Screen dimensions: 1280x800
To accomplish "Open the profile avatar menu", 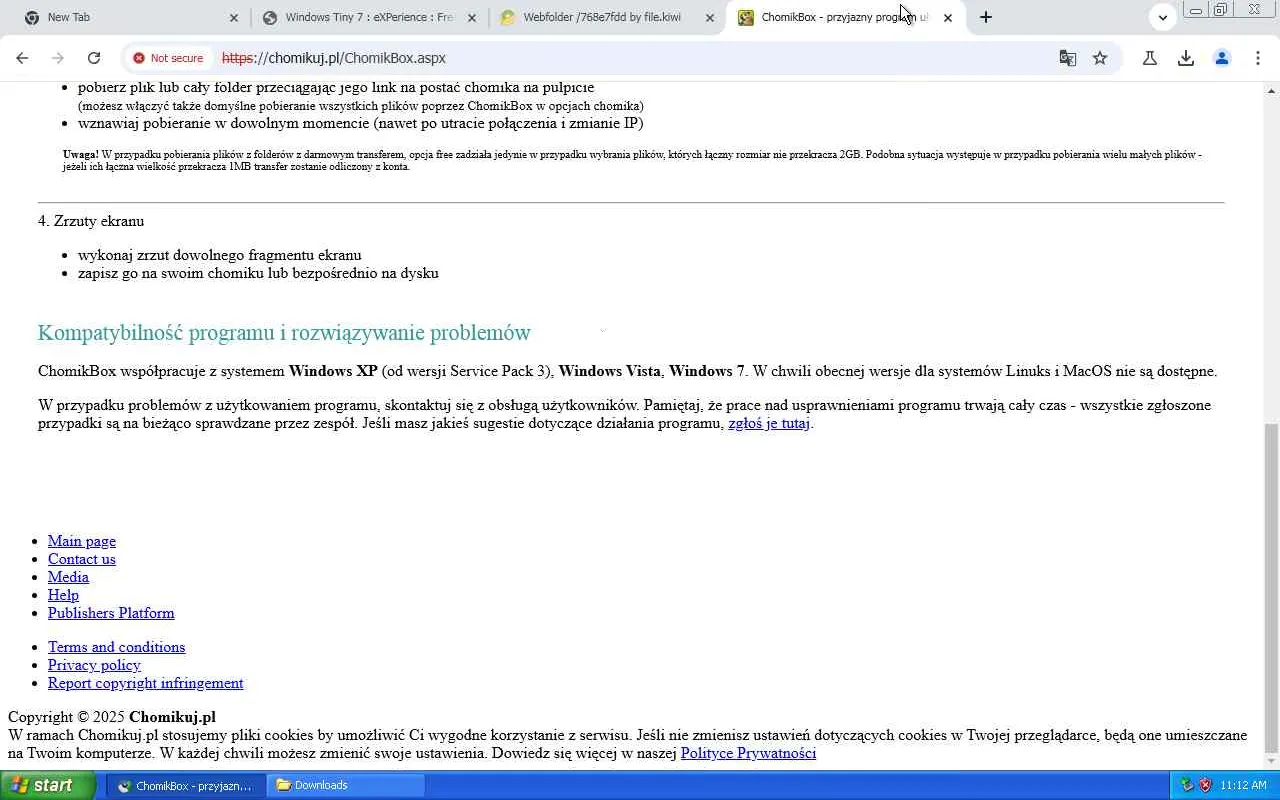I will (1222, 58).
